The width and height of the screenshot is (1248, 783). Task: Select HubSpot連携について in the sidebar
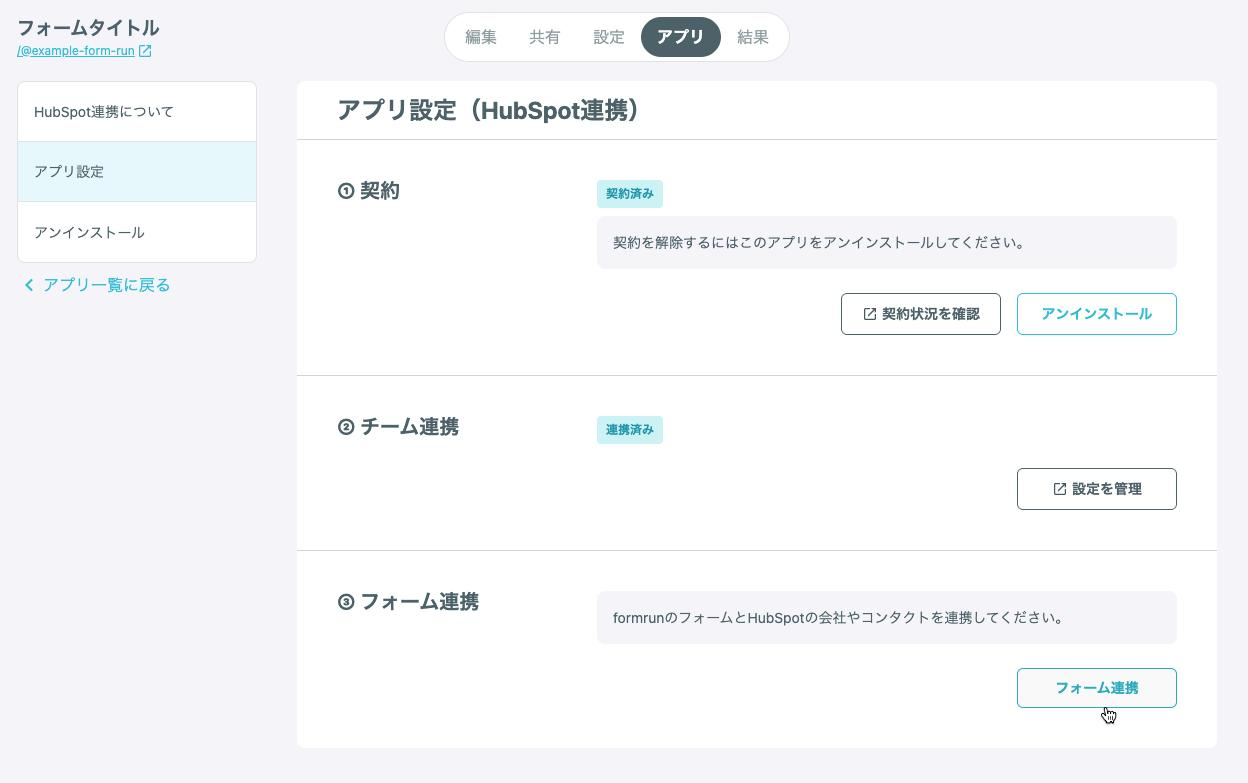point(137,112)
